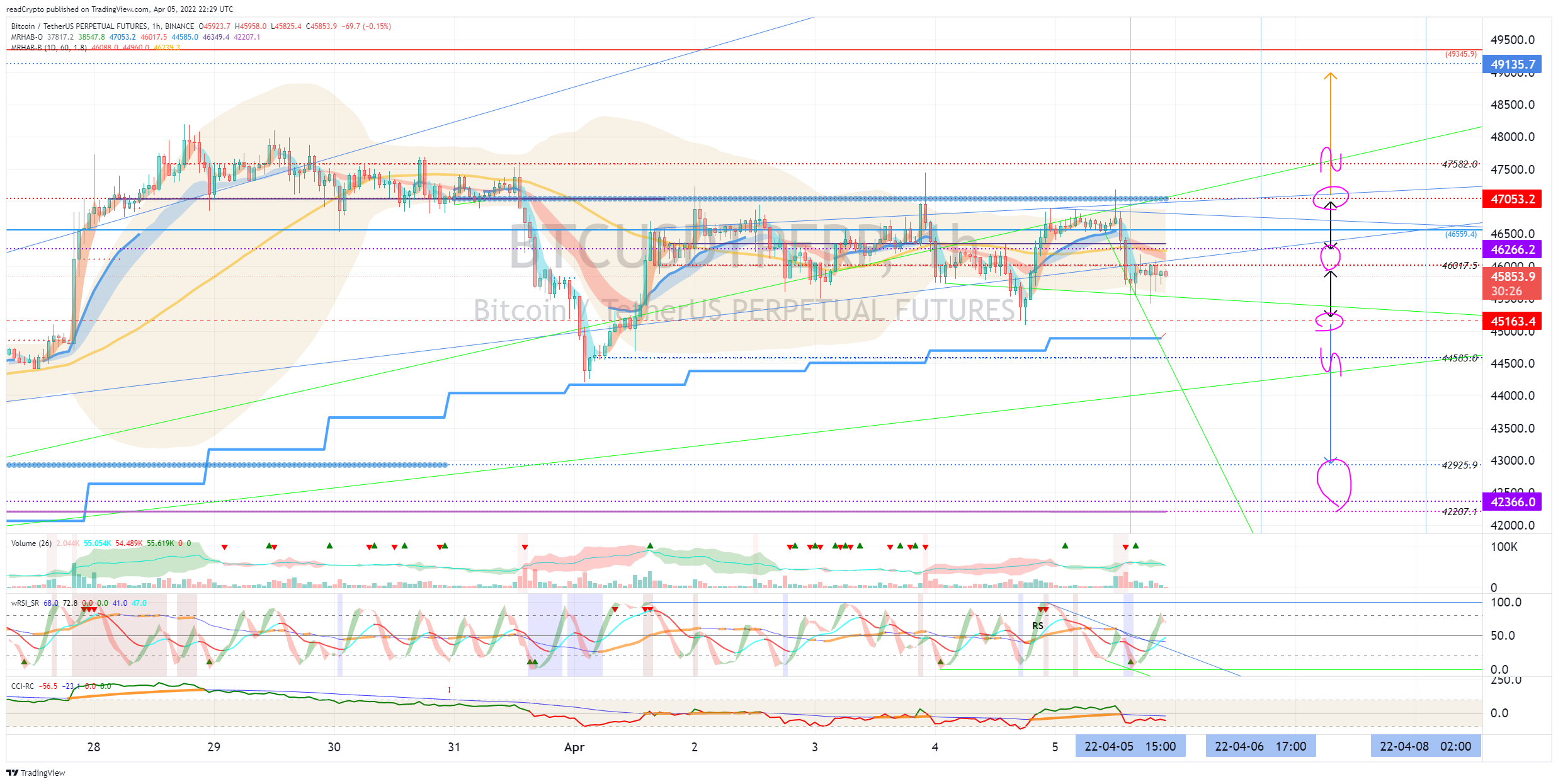Click the RS label in the RSI pane
Viewport: 1558px width, 784px height.
tap(1038, 626)
